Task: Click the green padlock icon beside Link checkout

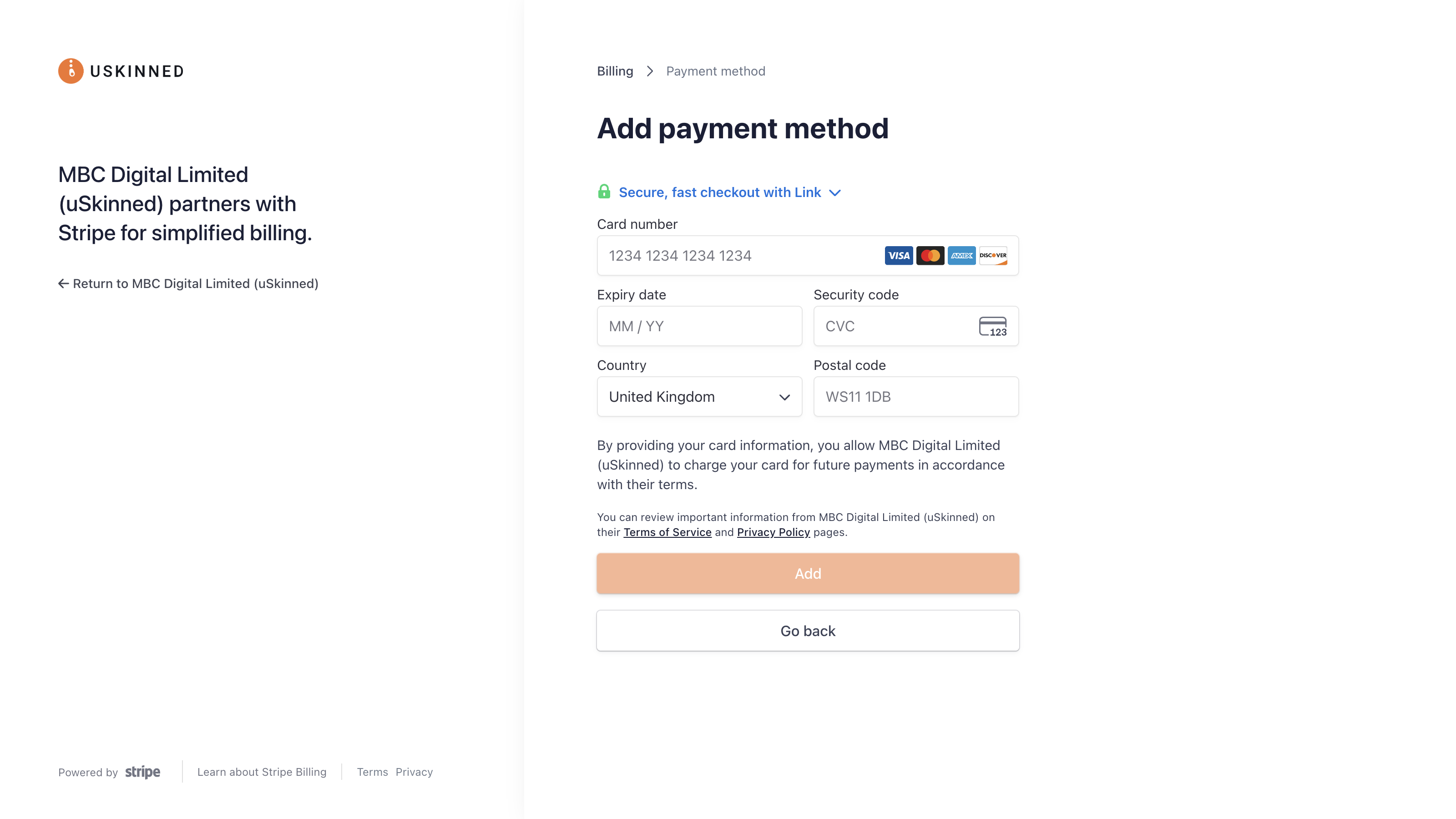Action: 604,192
